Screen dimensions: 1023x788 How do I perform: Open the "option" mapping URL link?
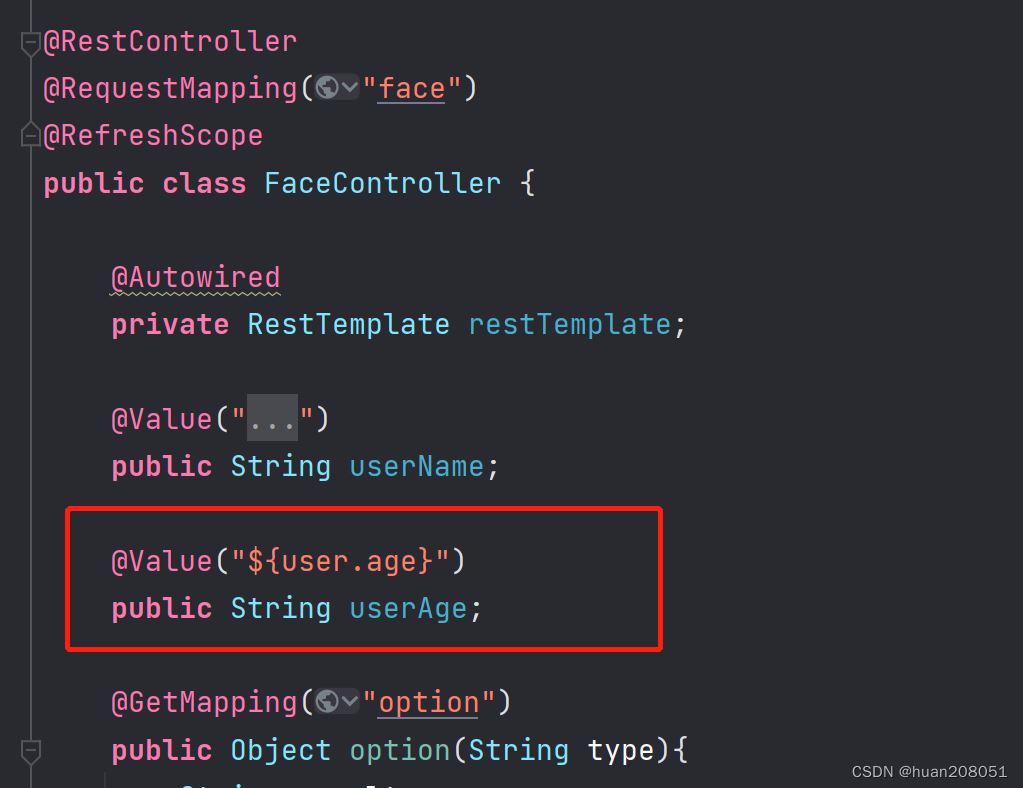(429, 703)
